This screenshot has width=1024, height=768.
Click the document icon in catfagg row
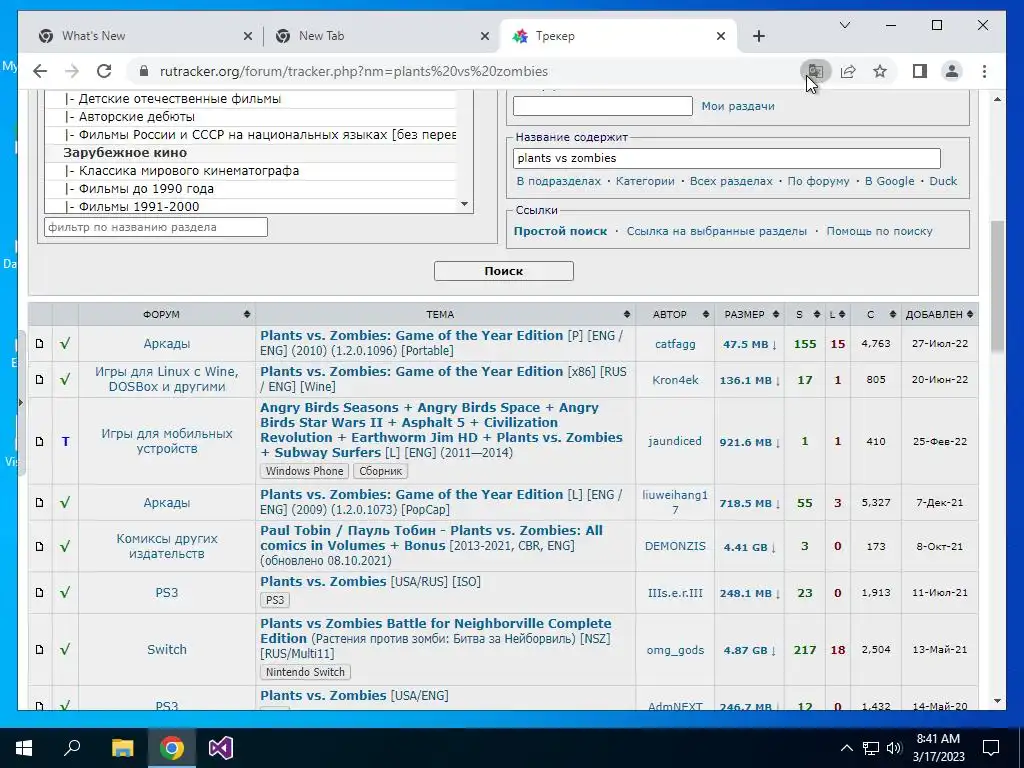click(x=40, y=344)
